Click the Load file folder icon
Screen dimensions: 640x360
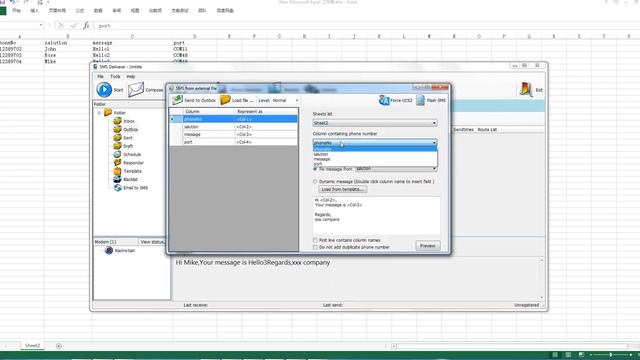pyautogui.click(x=225, y=100)
